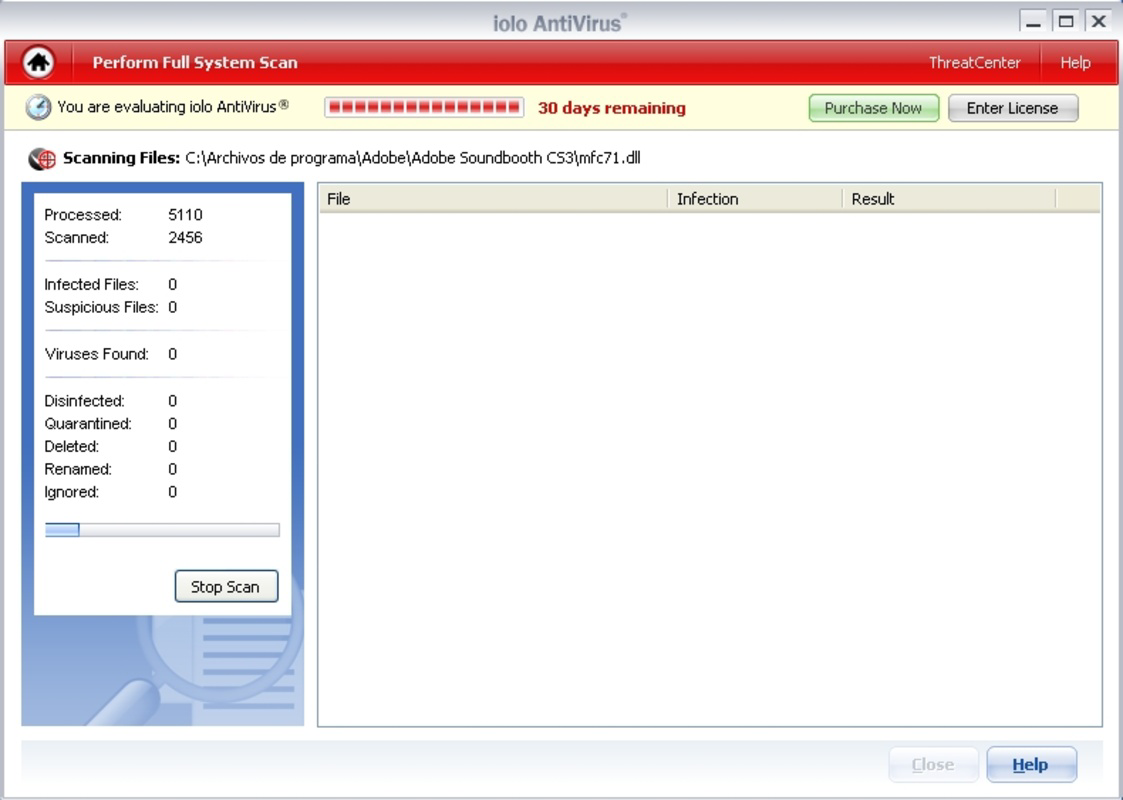Click the 'Suspicious Files:' label
1123x800 pixels.
101,307
